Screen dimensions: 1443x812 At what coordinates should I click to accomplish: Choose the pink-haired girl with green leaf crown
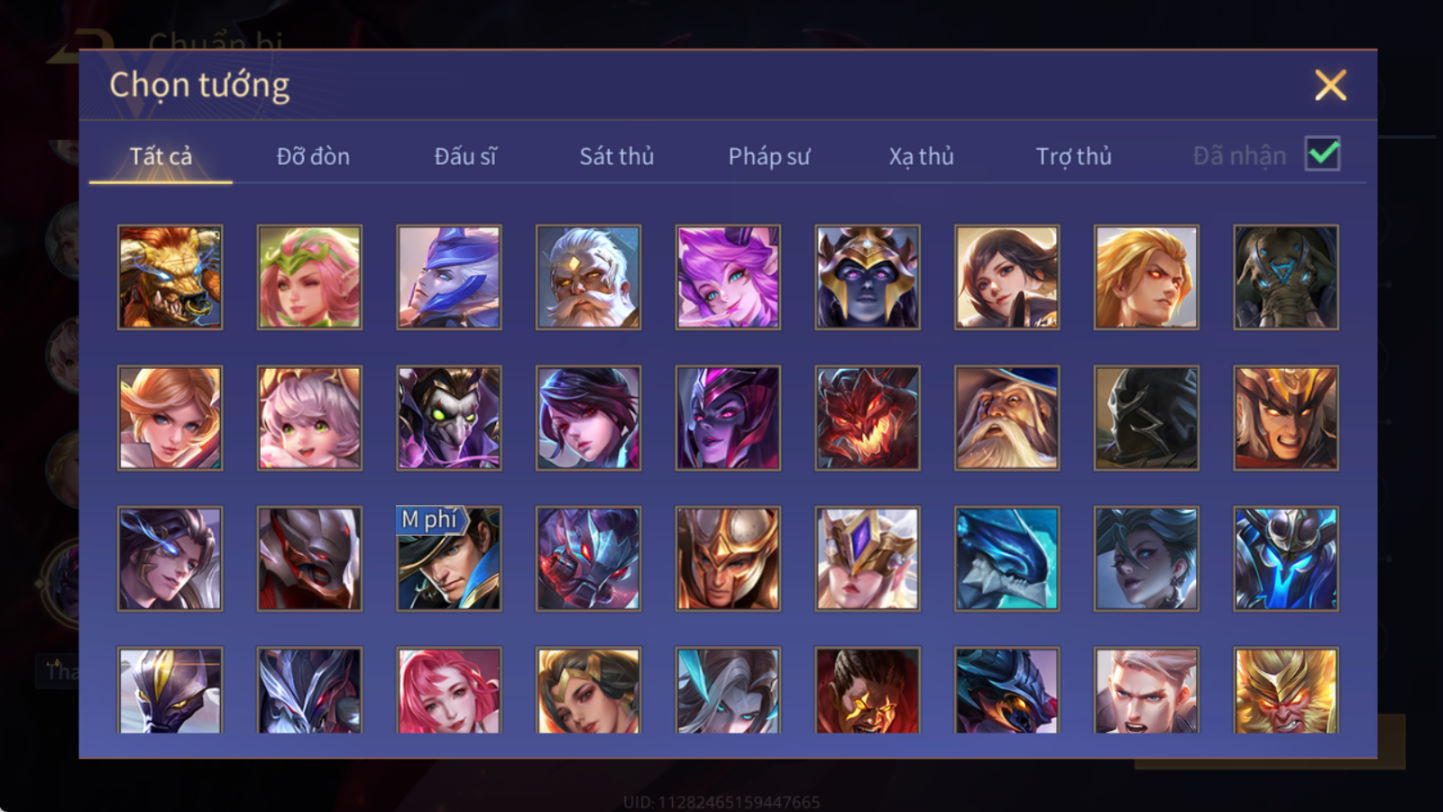tap(309, 277)
